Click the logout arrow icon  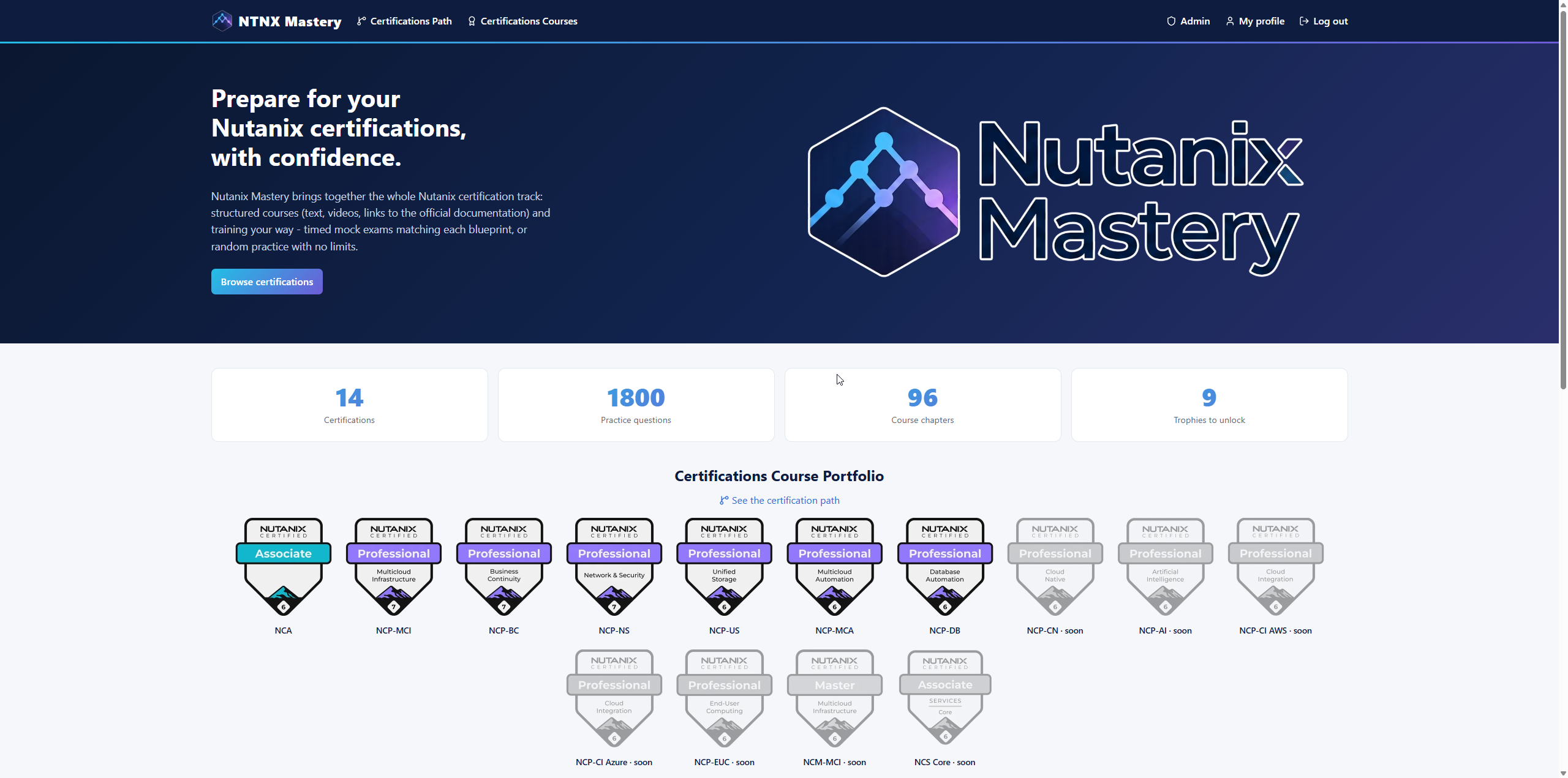tap(1304, 21)
